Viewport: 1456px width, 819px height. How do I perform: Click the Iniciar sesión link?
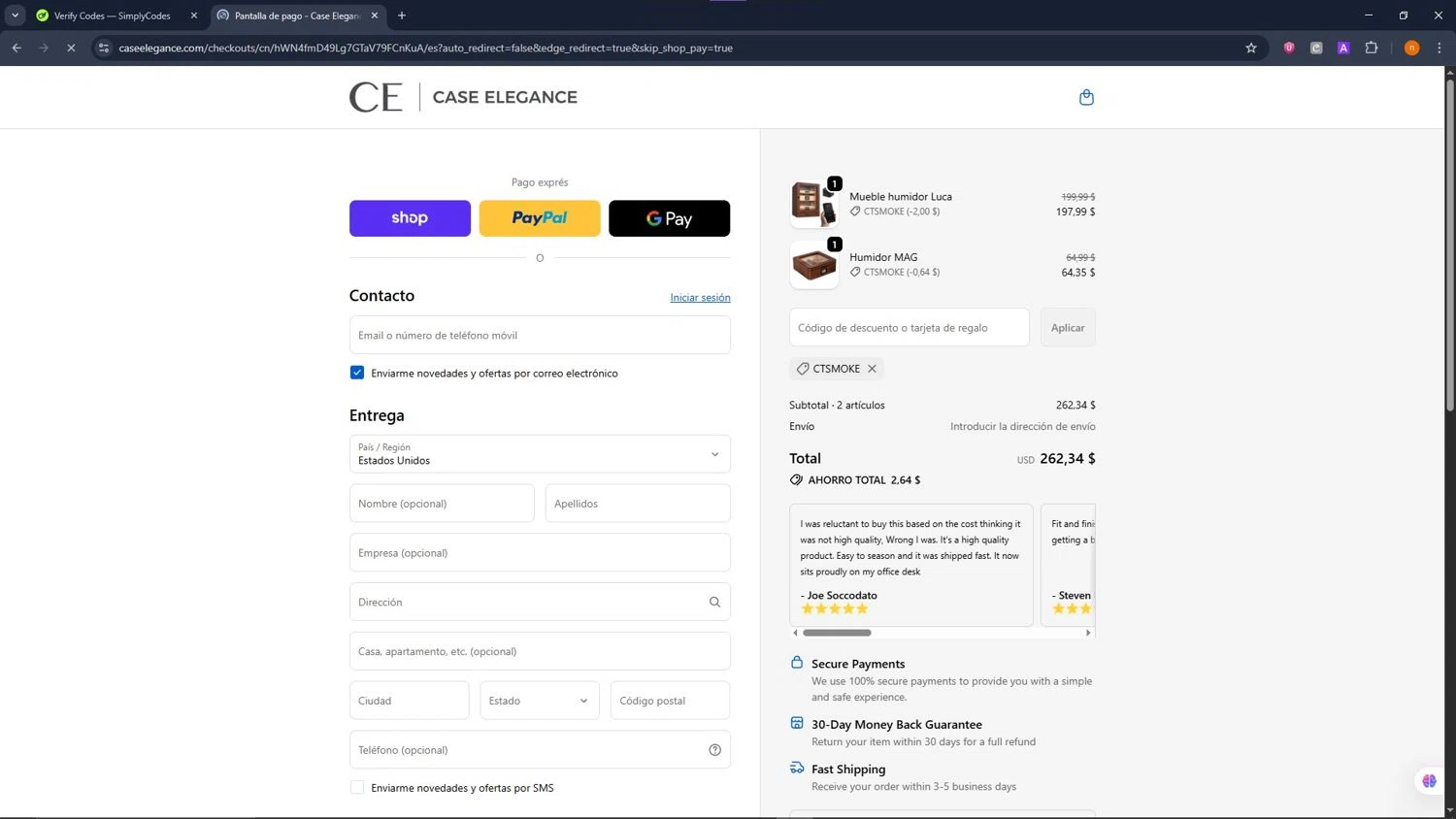click(700, 298)
